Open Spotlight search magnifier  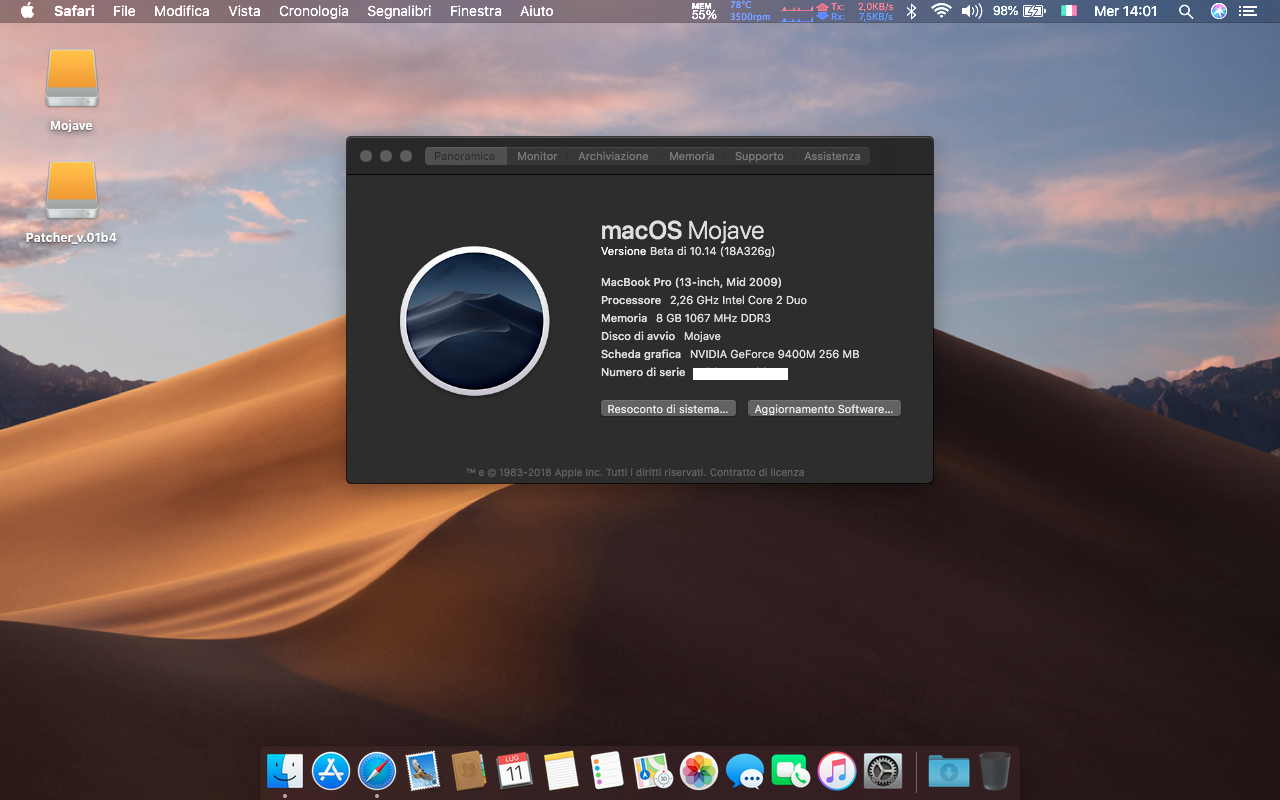click(x=1186, y=11)
